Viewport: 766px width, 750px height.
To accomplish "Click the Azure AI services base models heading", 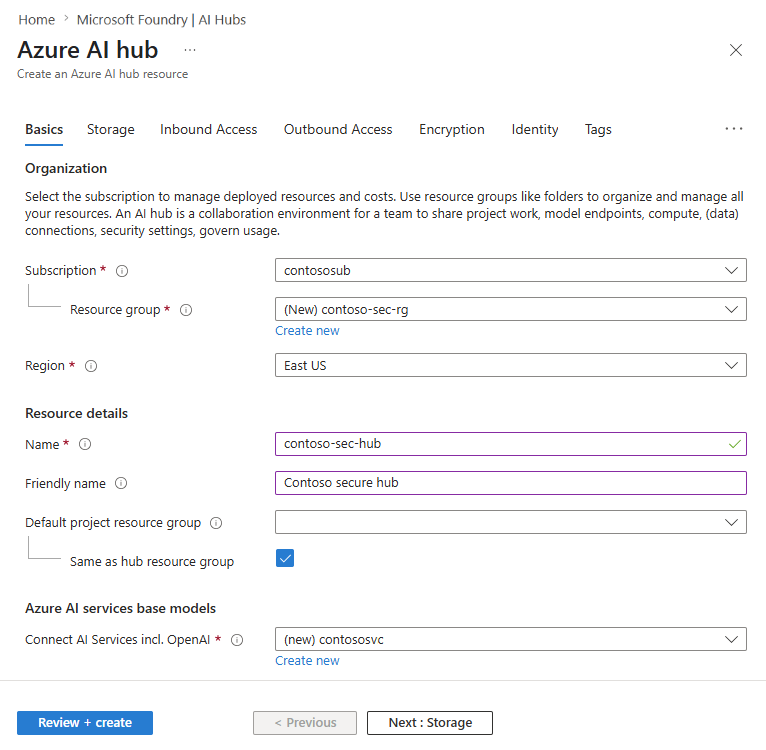I will click(x=121, y=608).
